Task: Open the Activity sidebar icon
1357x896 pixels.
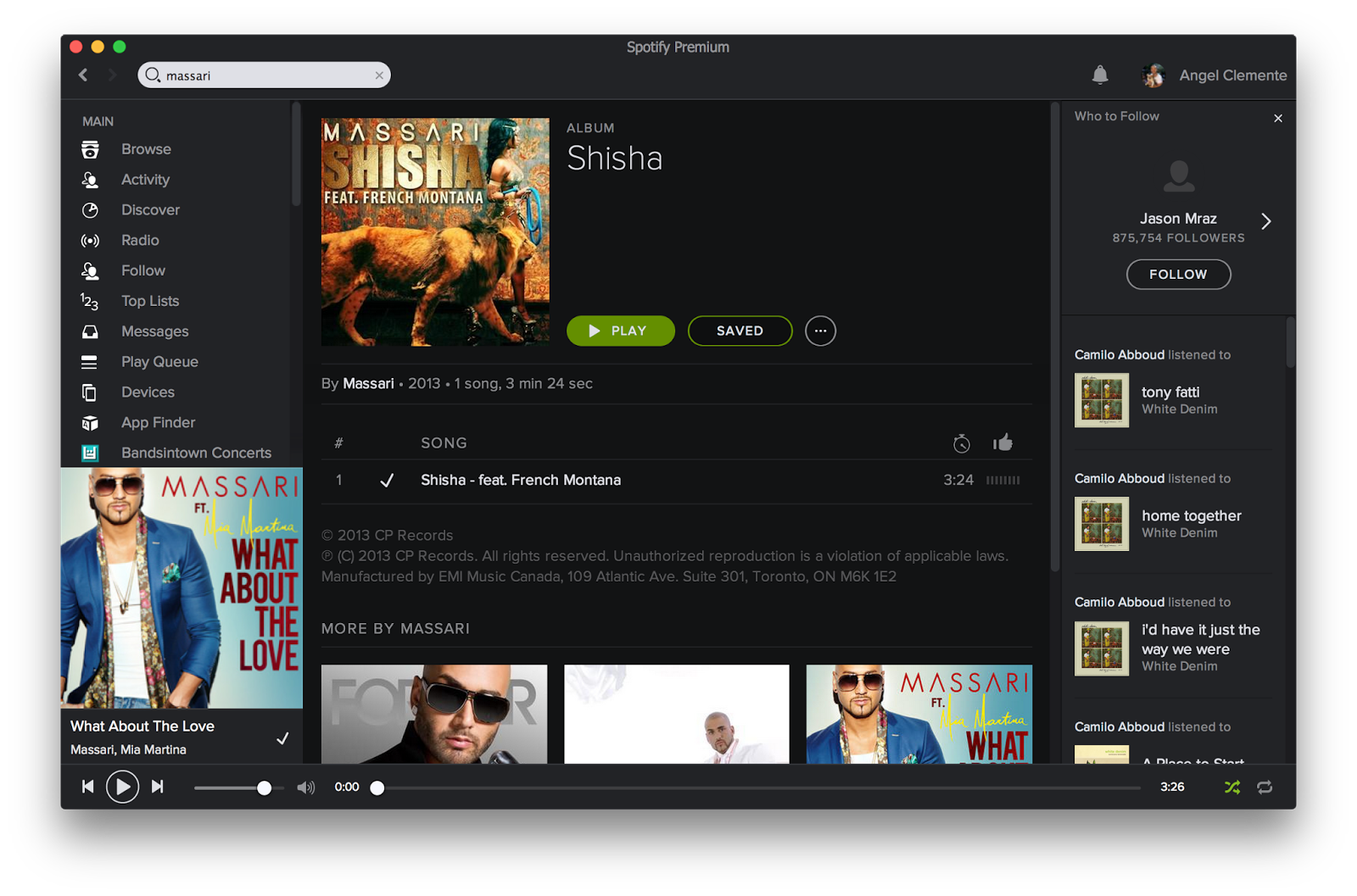Action: pyautogui.click(x=90, y=180)
